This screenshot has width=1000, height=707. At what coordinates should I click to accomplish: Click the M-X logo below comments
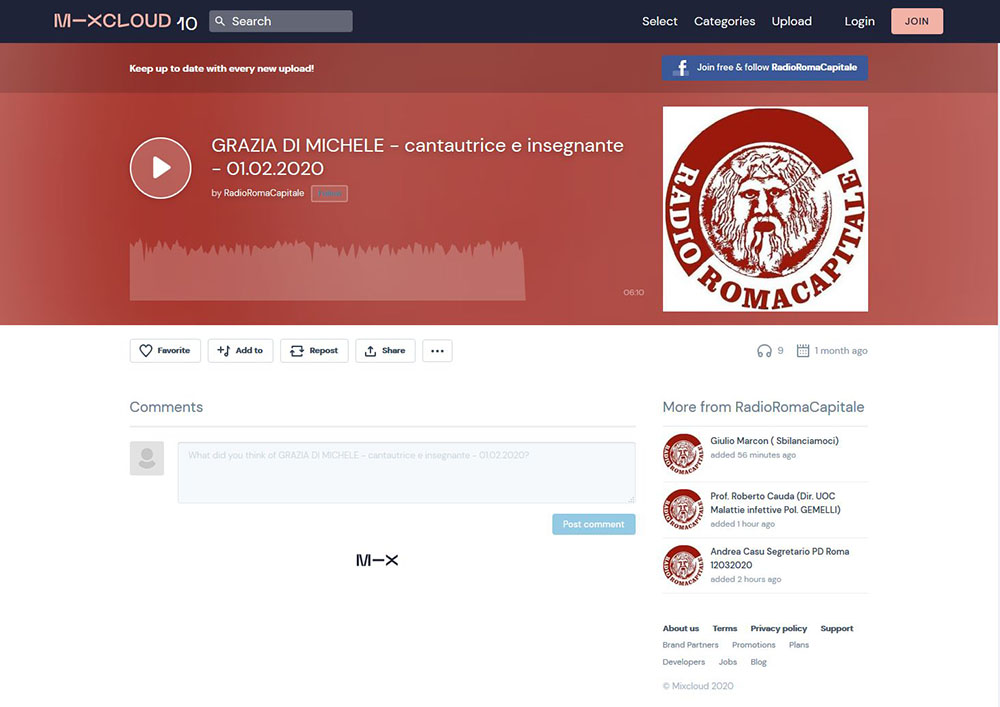377,560
